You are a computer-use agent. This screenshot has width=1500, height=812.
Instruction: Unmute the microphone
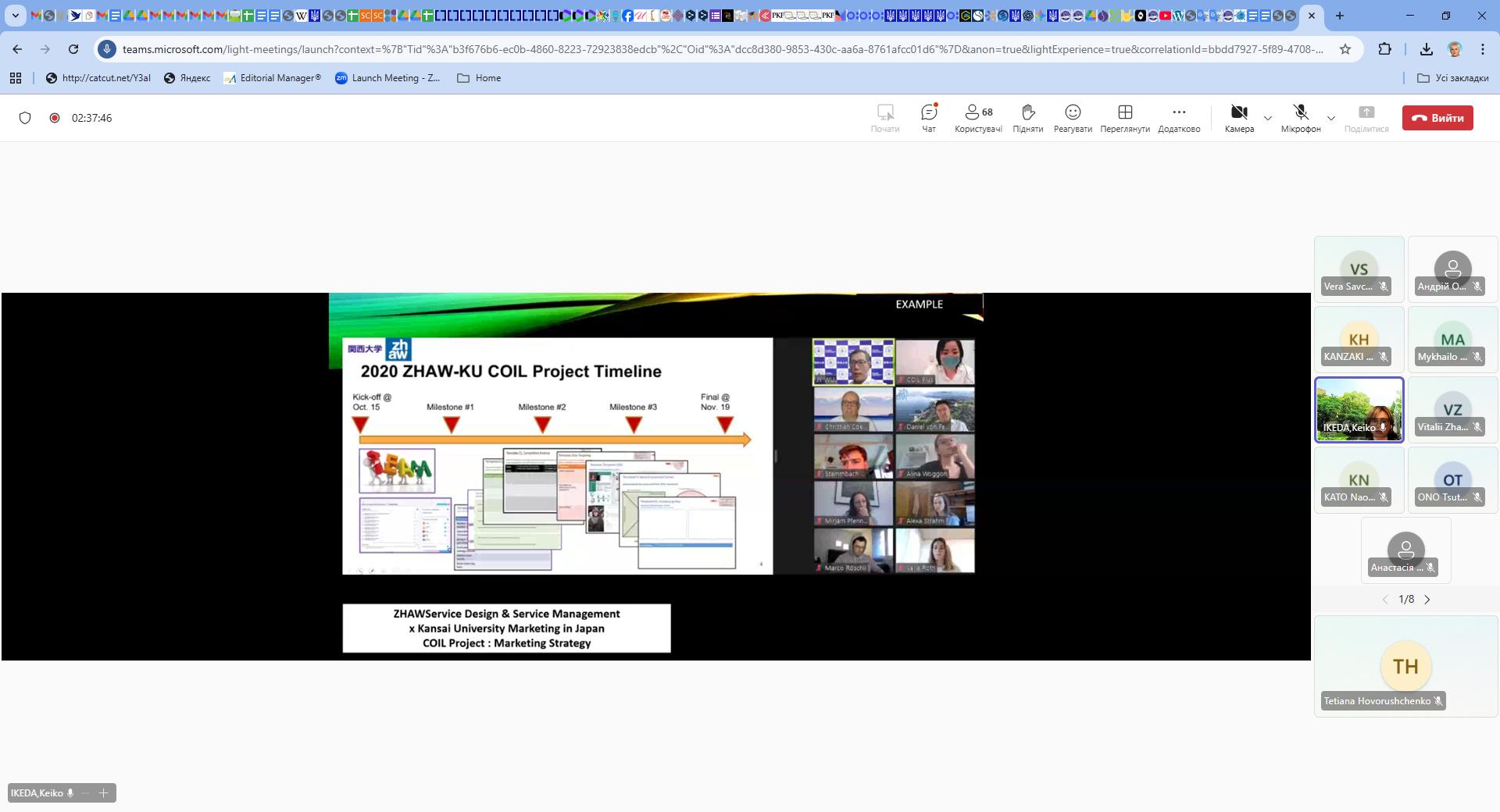1300,118
